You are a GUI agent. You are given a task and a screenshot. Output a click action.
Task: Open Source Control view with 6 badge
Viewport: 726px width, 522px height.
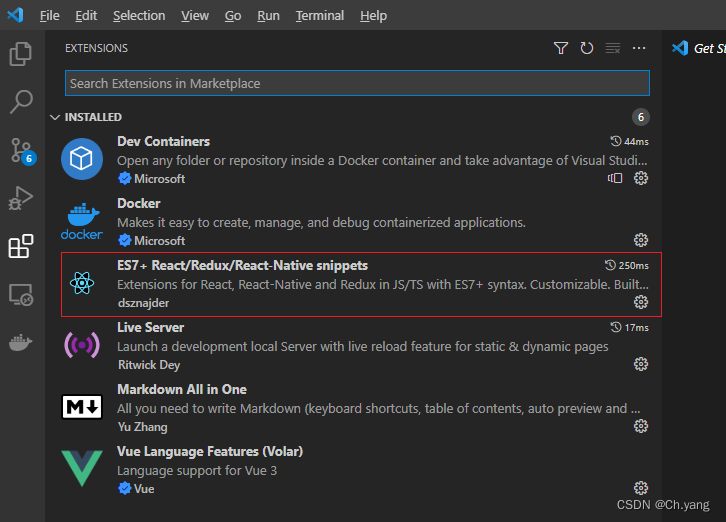(22, 151)
